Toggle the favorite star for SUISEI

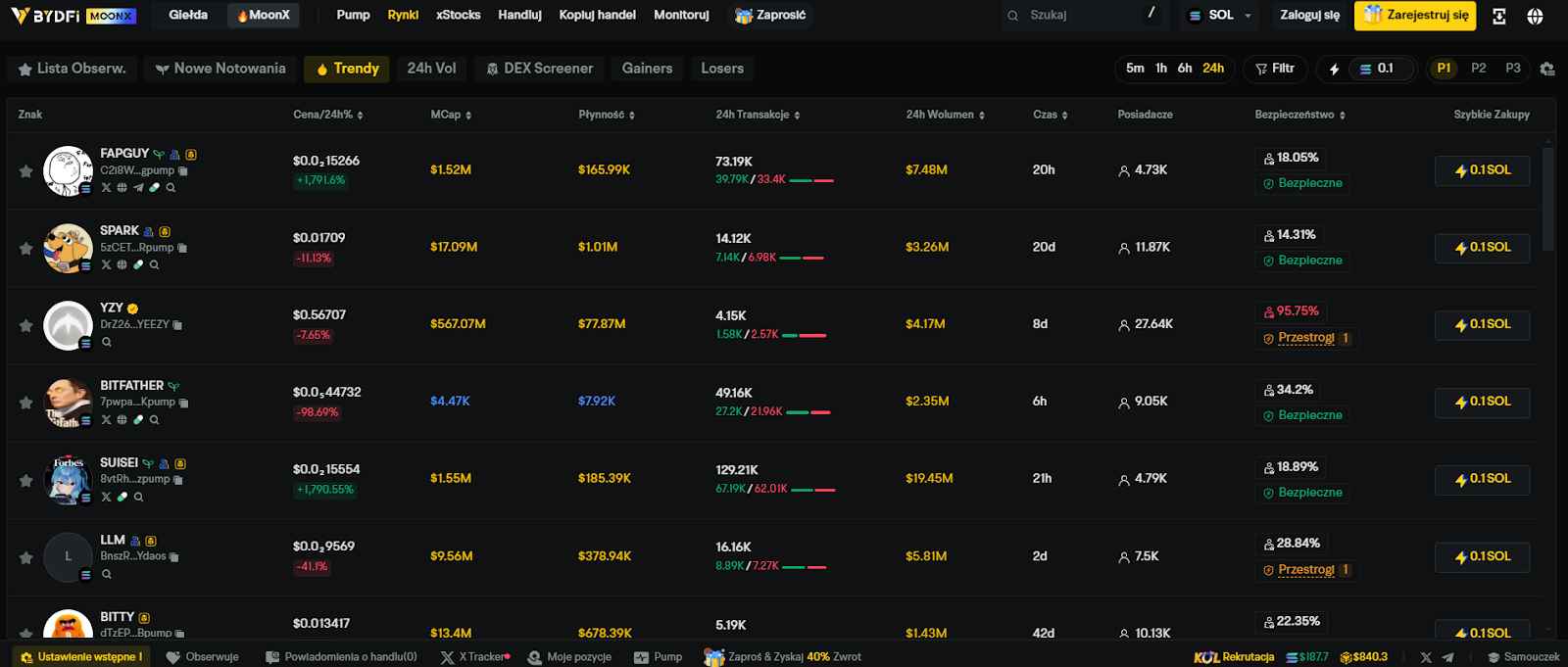pyautogui.click(x=25, y=480)
